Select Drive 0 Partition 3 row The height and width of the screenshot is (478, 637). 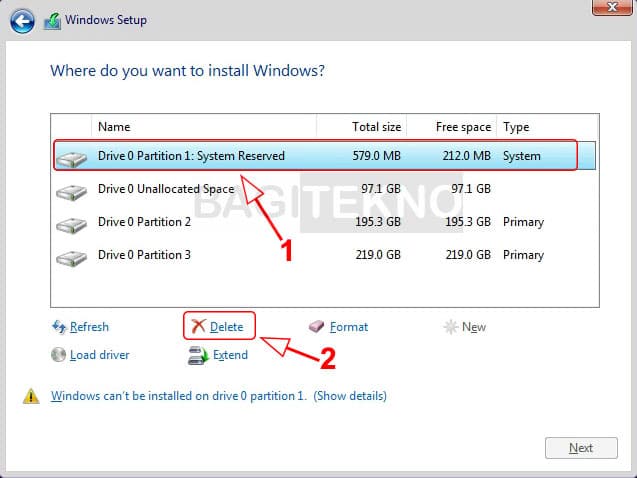(325, 255)
